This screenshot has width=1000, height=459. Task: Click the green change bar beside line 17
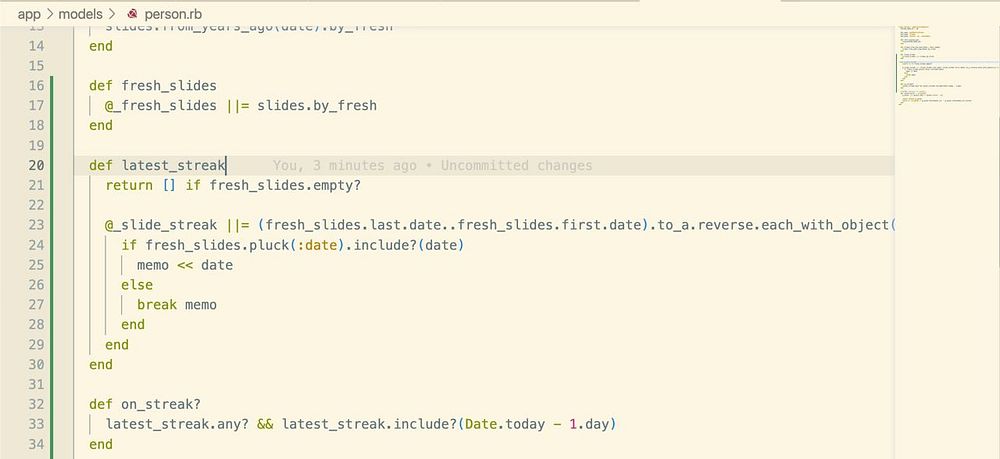coord(52,106)
